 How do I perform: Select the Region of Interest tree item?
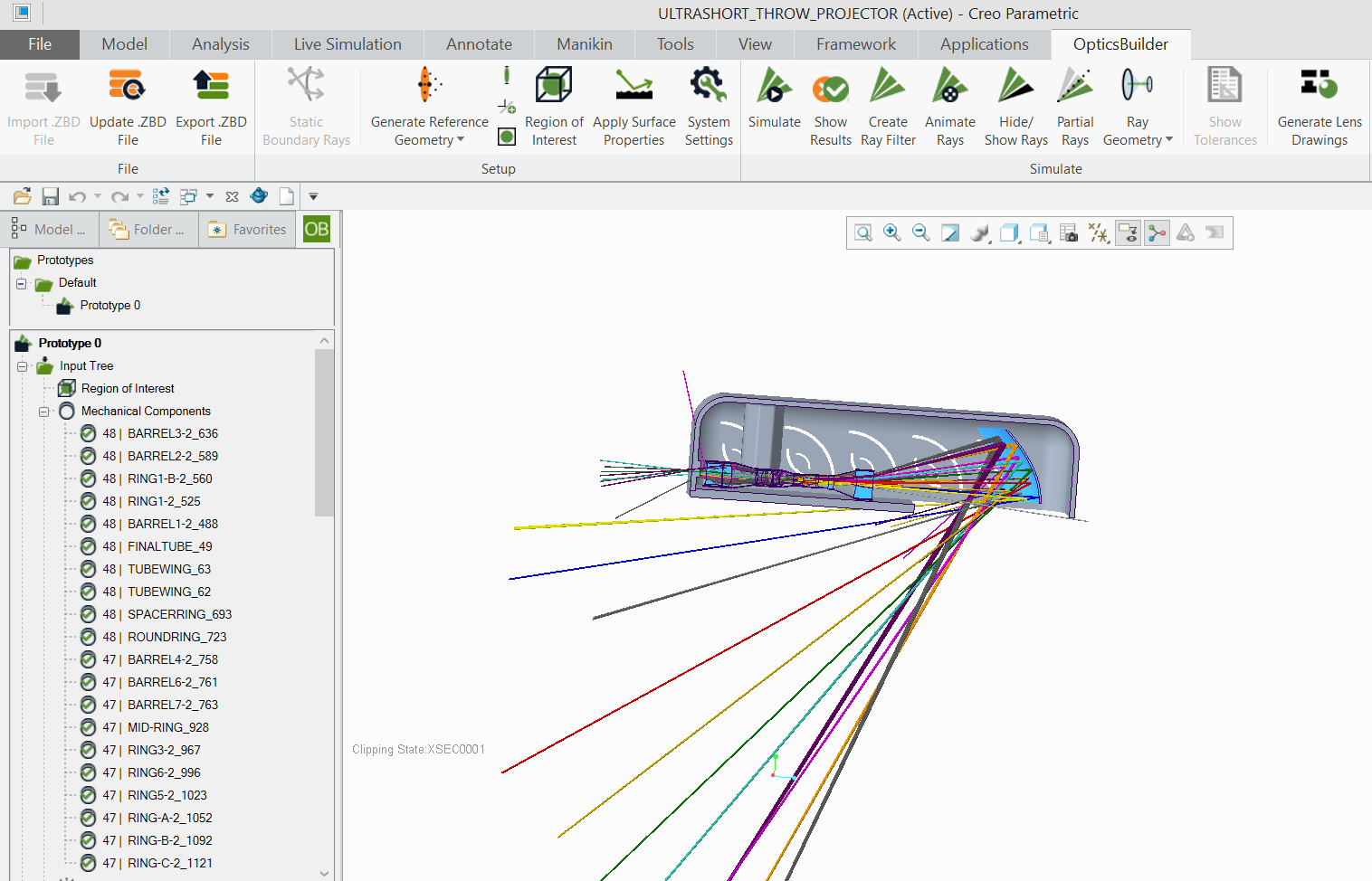pyautogui.click(x=128, y=389)
